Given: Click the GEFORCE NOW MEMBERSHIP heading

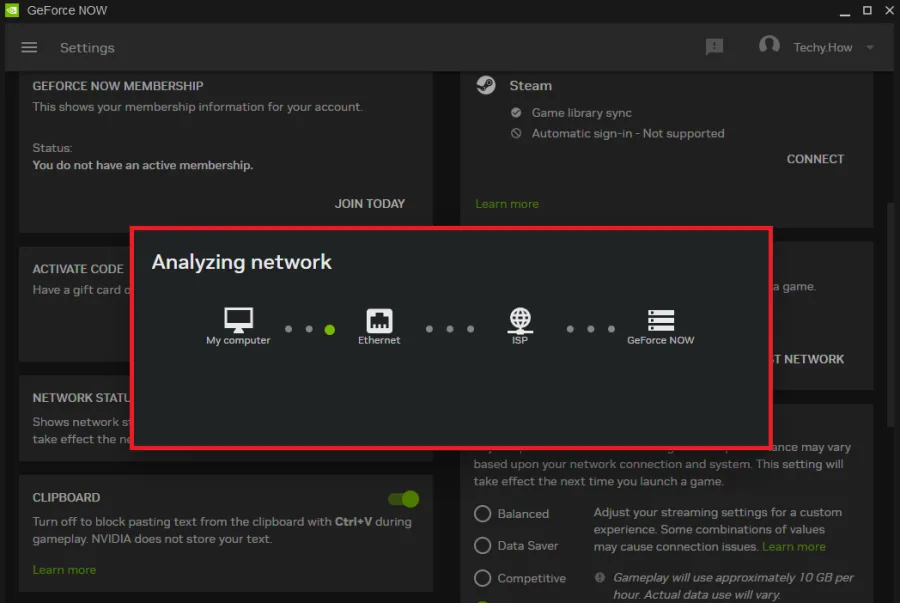Looking at the screenshot, I should 118,86.
